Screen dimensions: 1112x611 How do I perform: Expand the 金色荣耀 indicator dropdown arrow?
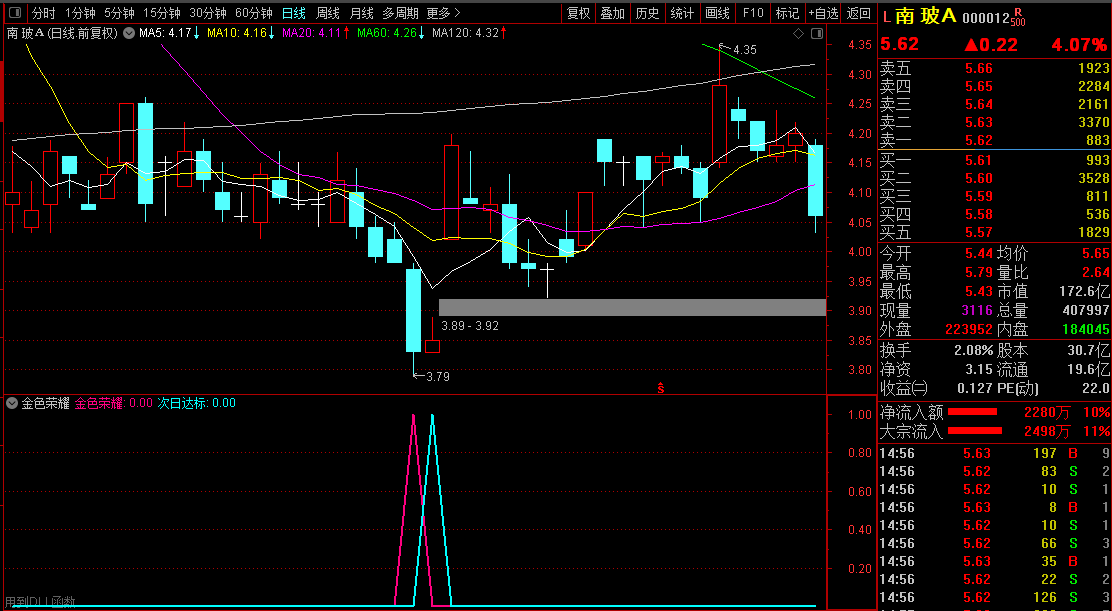12,404
